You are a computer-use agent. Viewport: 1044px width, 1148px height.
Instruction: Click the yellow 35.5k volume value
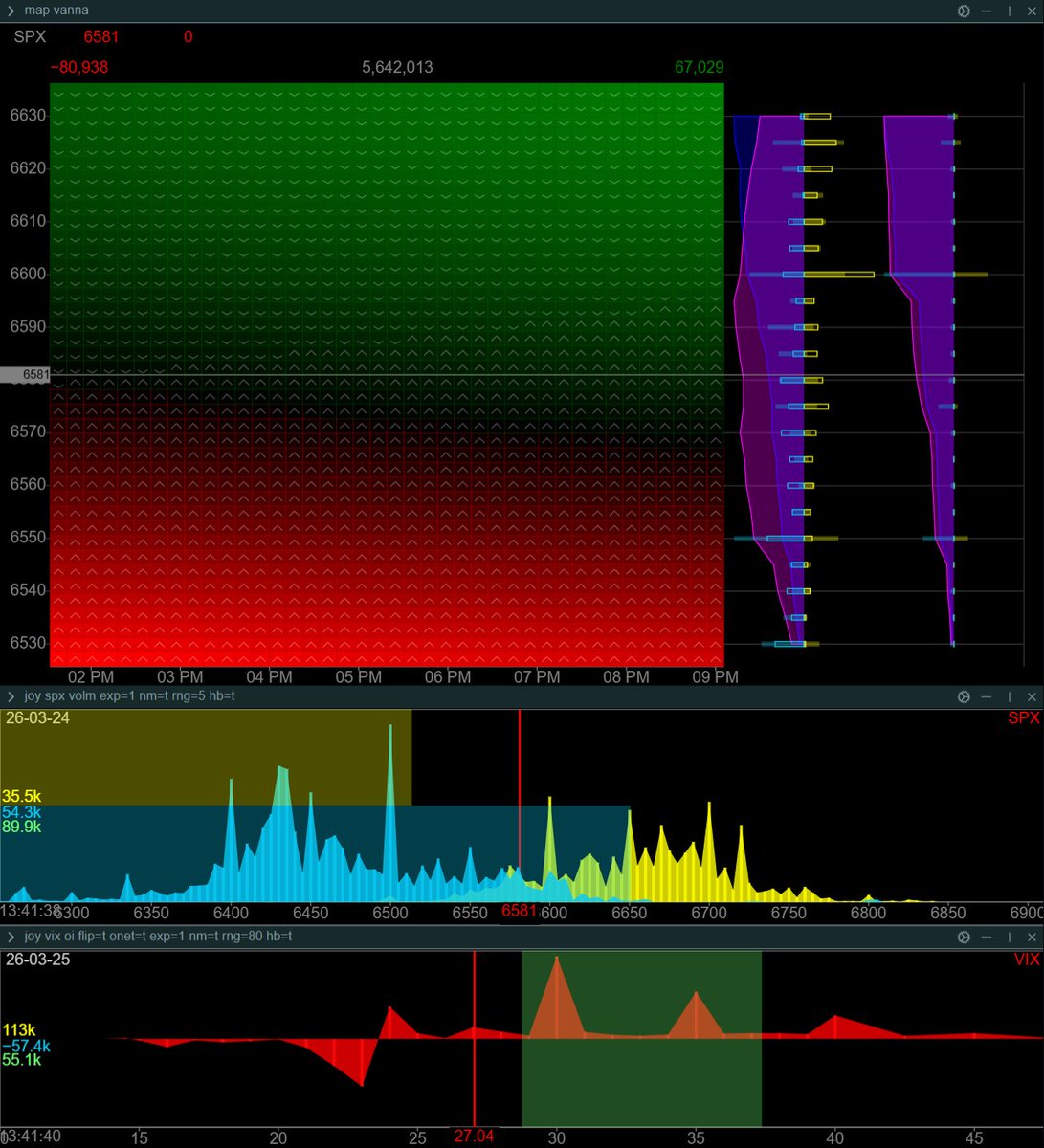(21, 797)
